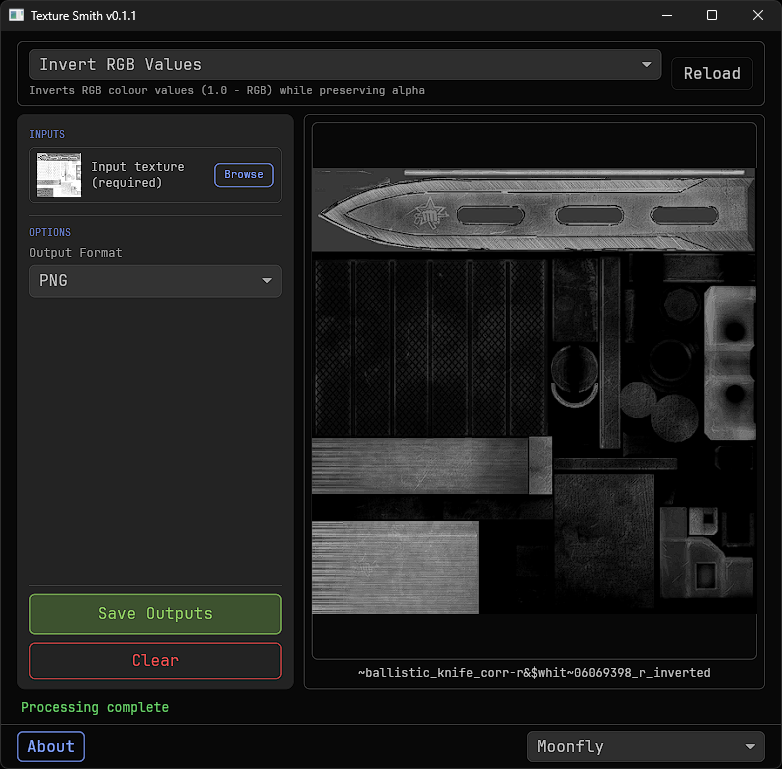
Task: Open the Moonfly theme dropdown
Action: [x=645, y=747]
